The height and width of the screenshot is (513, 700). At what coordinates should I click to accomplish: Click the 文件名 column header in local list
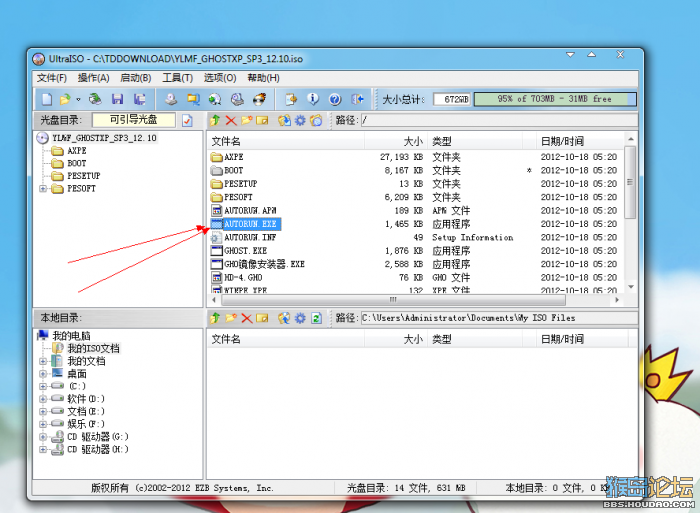[x=286, y=339]
